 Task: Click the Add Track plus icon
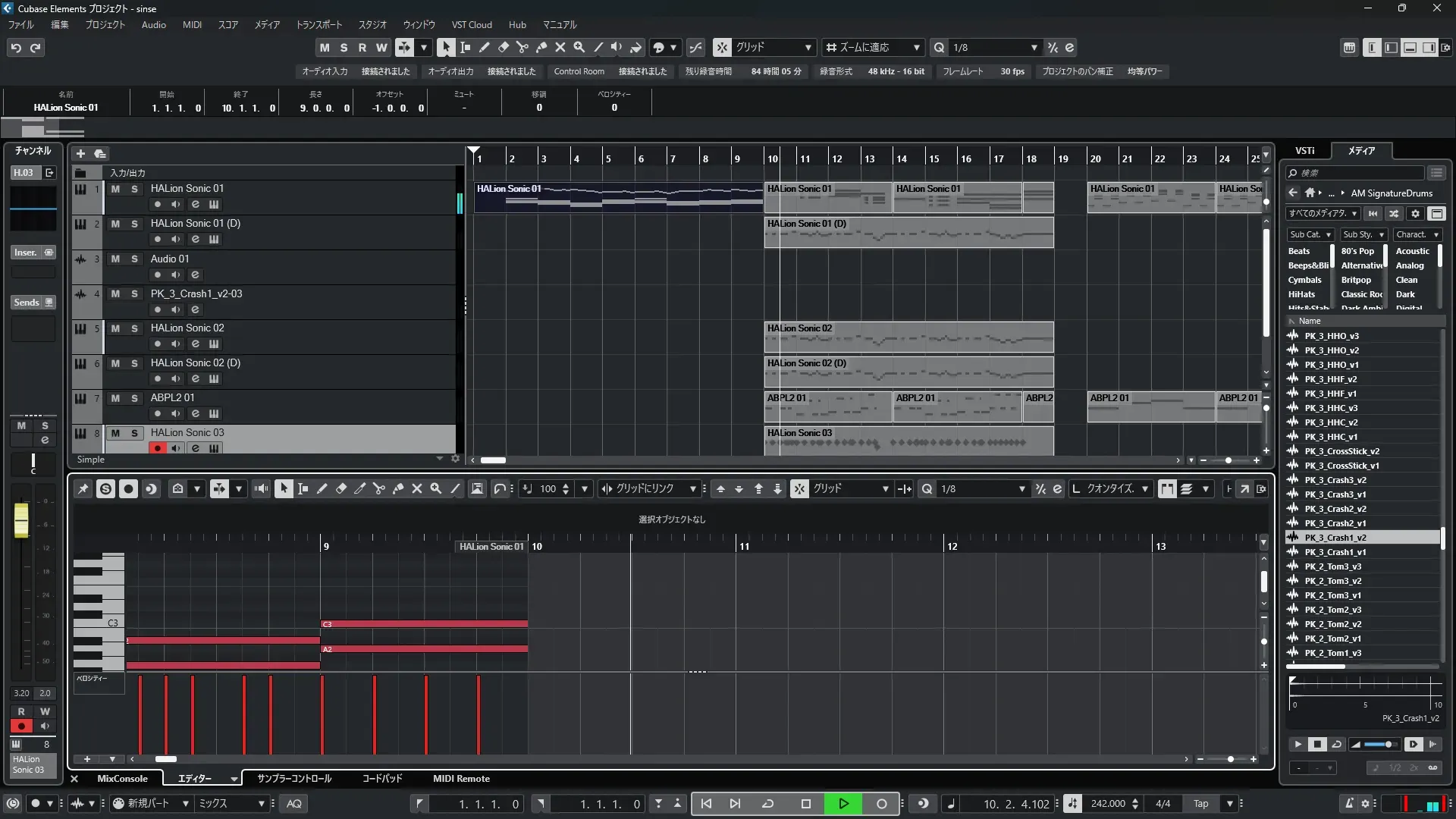(80, 153)
